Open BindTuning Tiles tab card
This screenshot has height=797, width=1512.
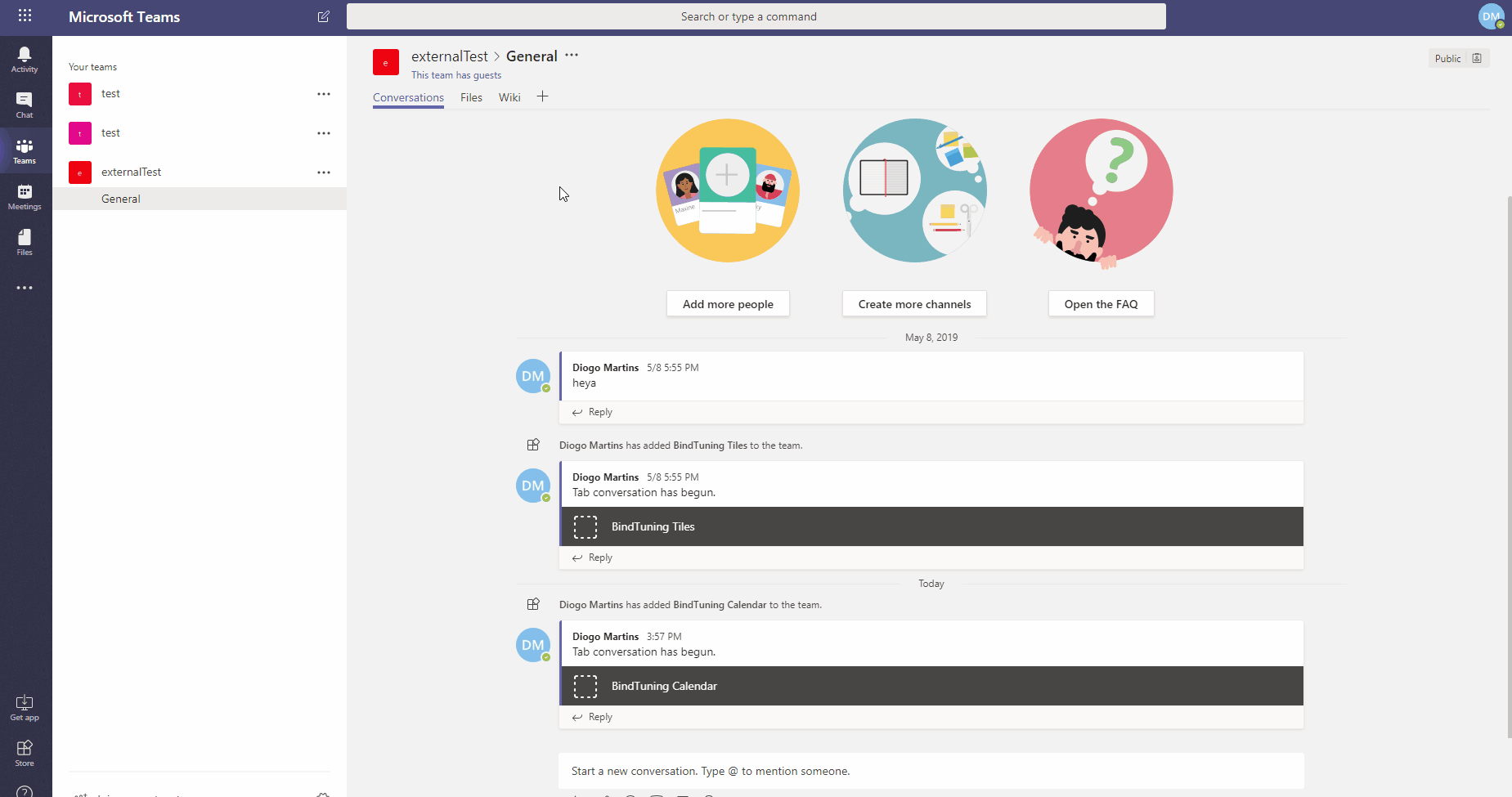(x=932, y=526)
